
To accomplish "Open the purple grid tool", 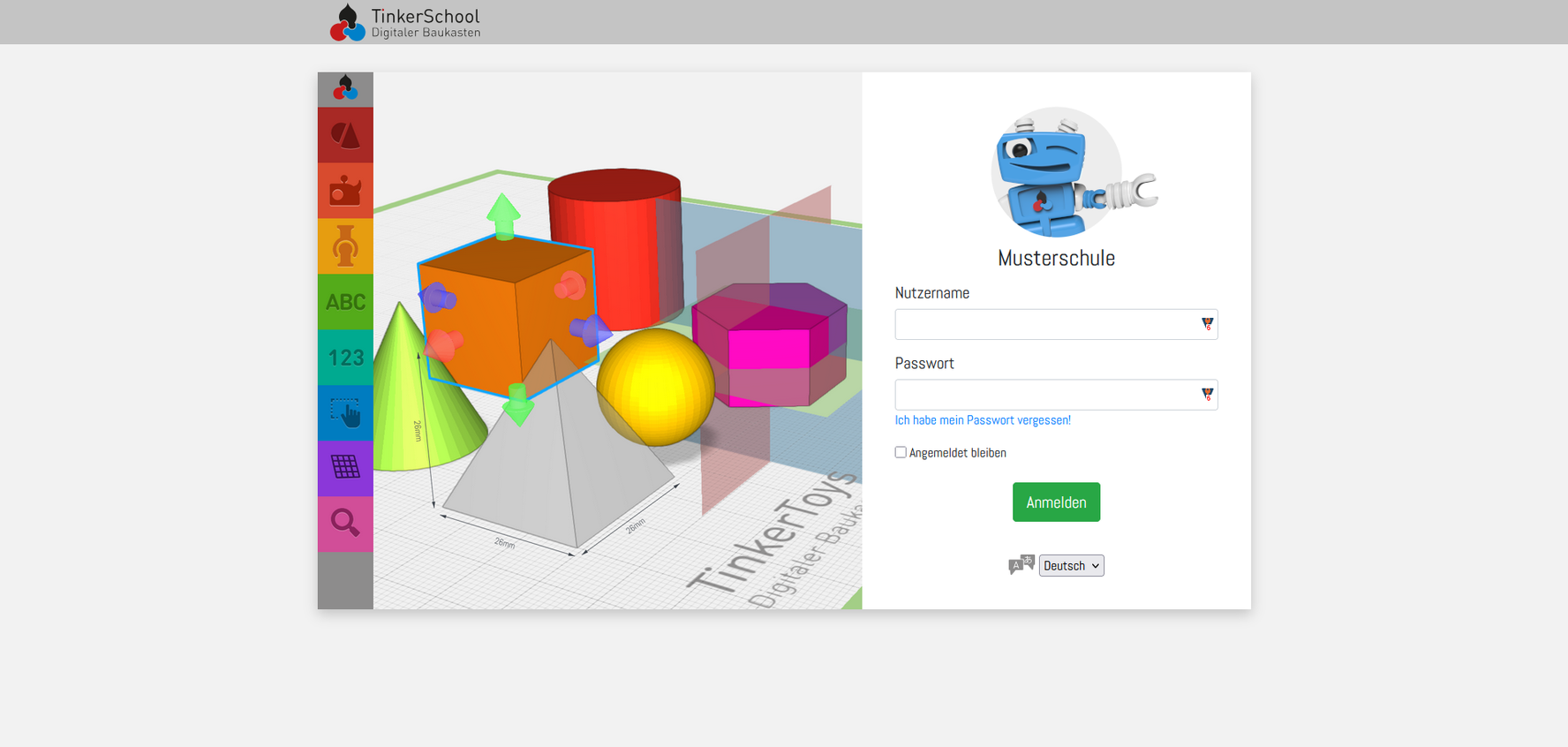I will pyautogui.click(x=345, y=469).
